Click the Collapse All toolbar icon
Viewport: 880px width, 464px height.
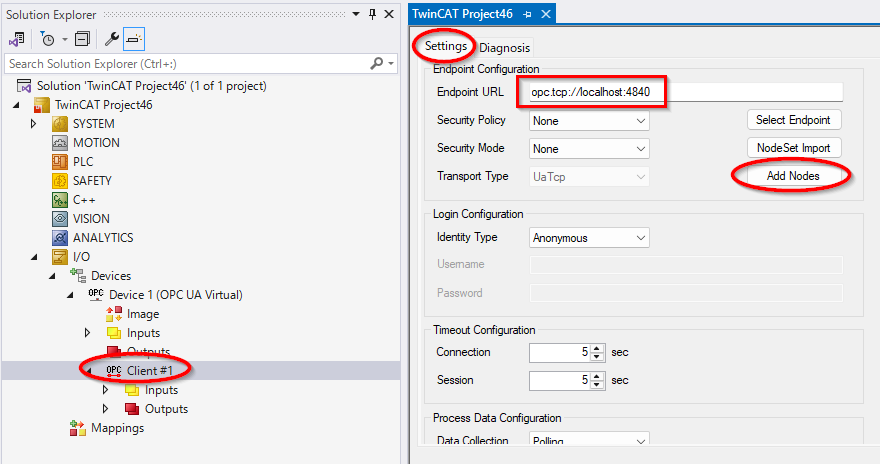82,39
